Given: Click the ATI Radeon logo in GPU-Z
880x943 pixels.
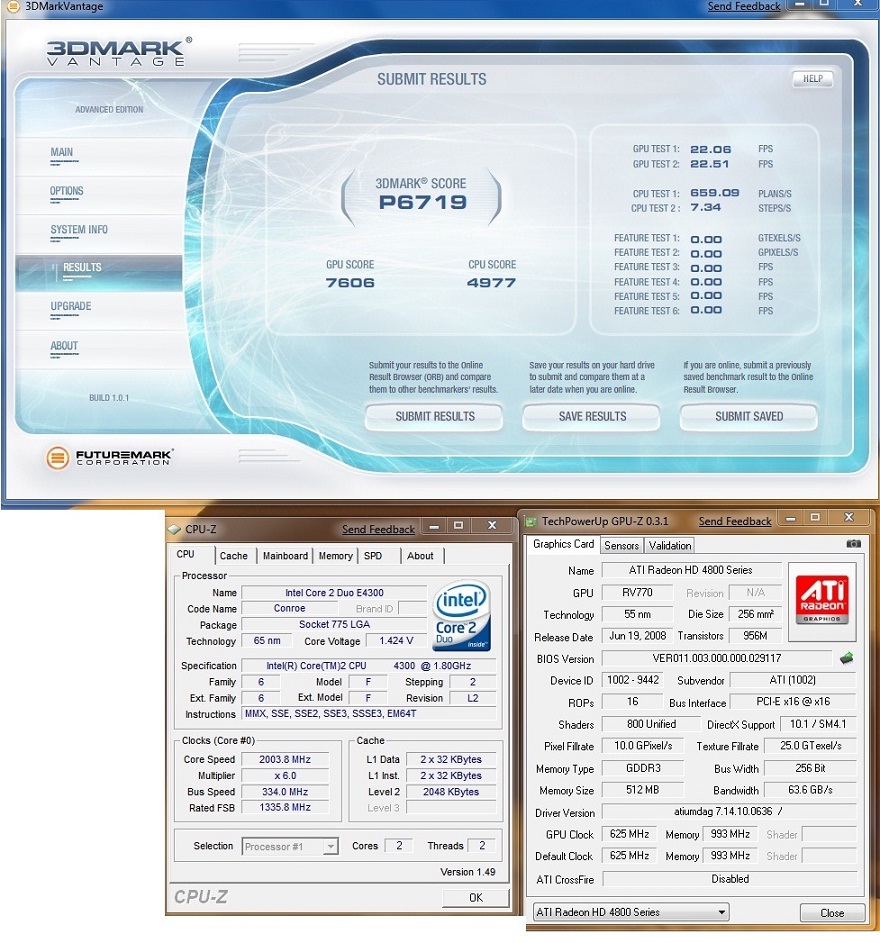Looking at the screenshot, I should pyautogui.click(x=822, y=600).
